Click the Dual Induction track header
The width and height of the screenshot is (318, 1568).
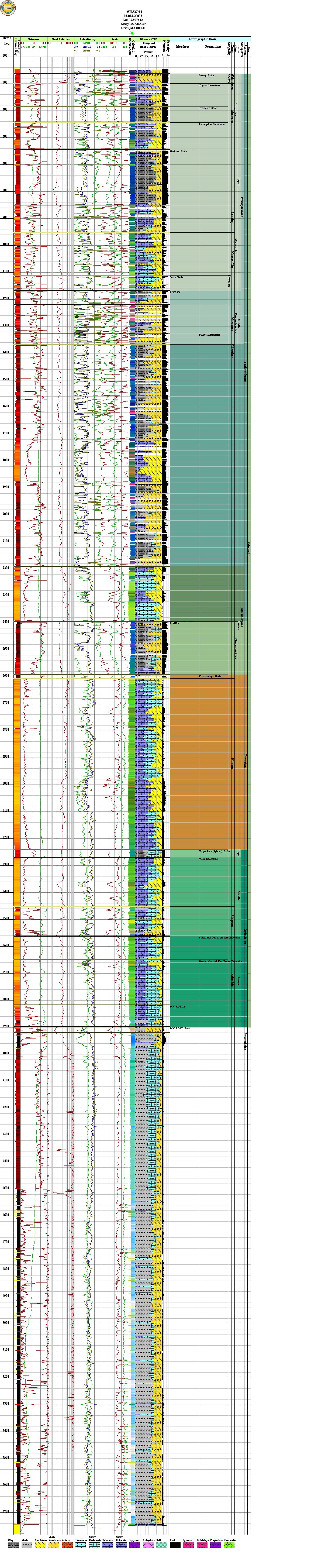[61, 39]
